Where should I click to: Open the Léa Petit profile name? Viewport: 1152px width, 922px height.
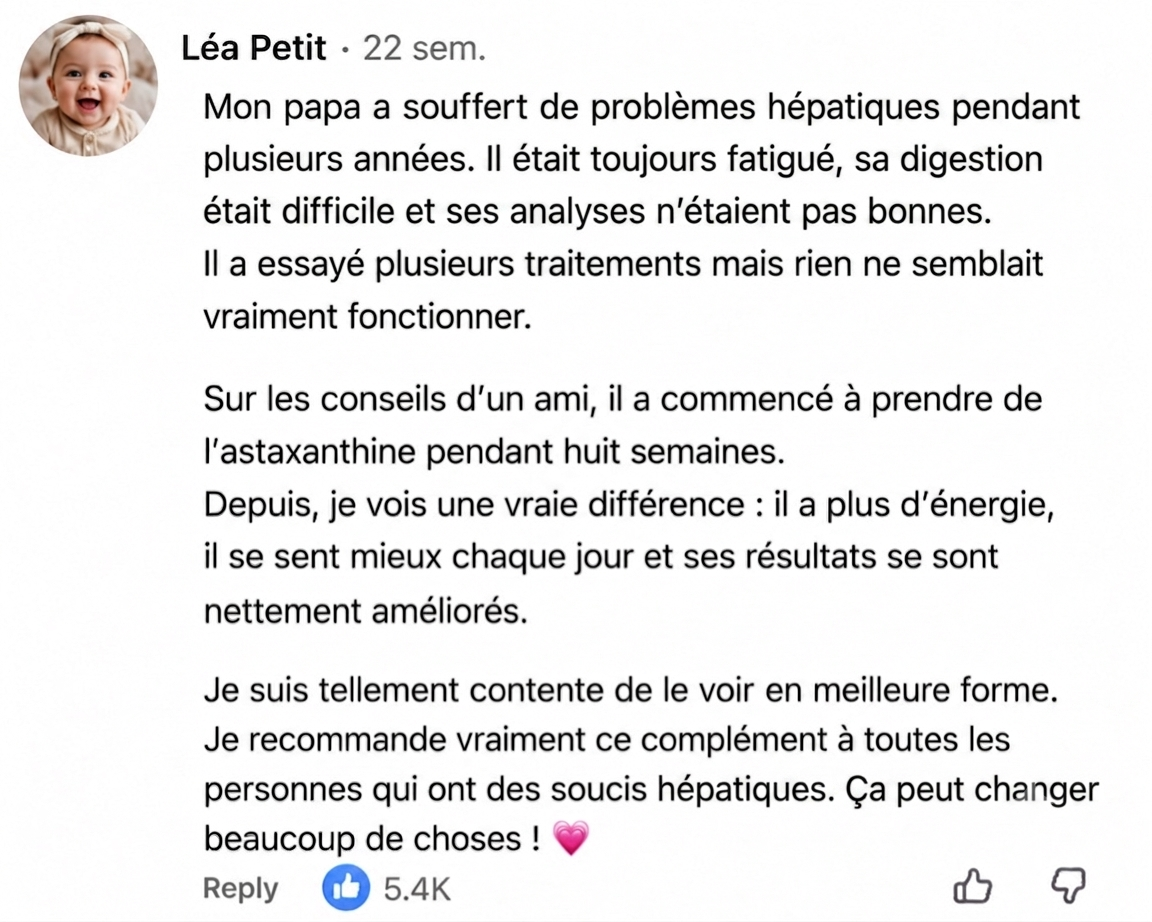253,48
